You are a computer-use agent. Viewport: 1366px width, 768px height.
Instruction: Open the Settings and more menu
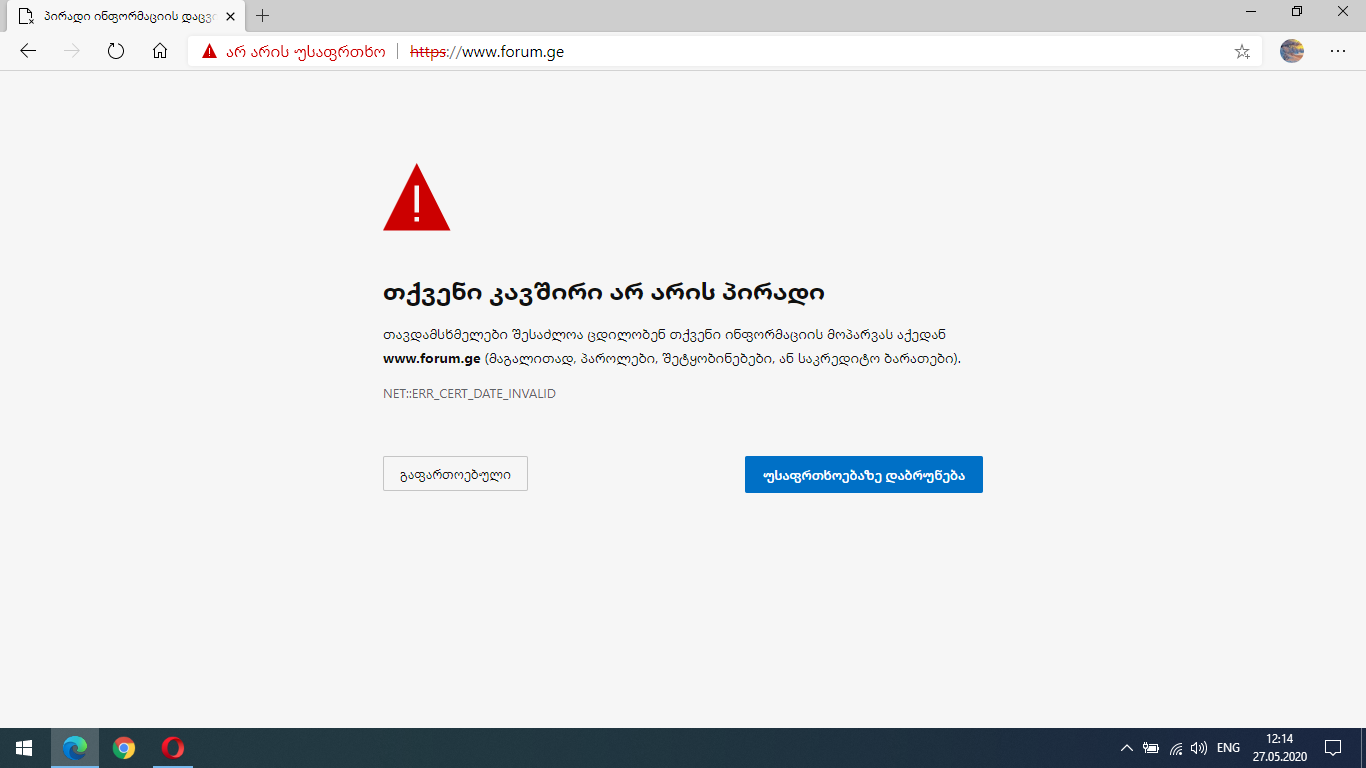[x=1338, y=51]
